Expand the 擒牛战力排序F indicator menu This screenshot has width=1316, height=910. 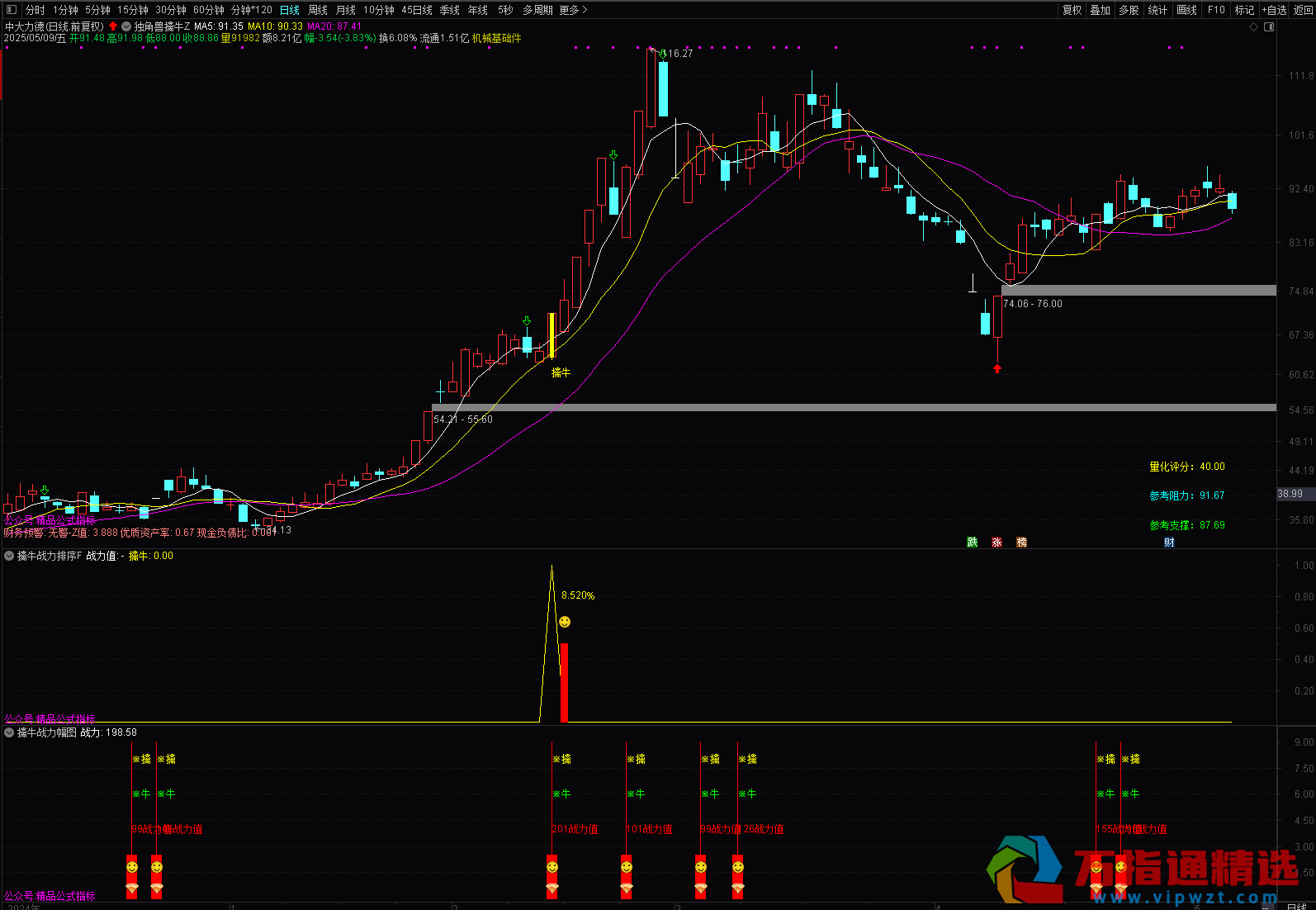(x=10, y=556)
